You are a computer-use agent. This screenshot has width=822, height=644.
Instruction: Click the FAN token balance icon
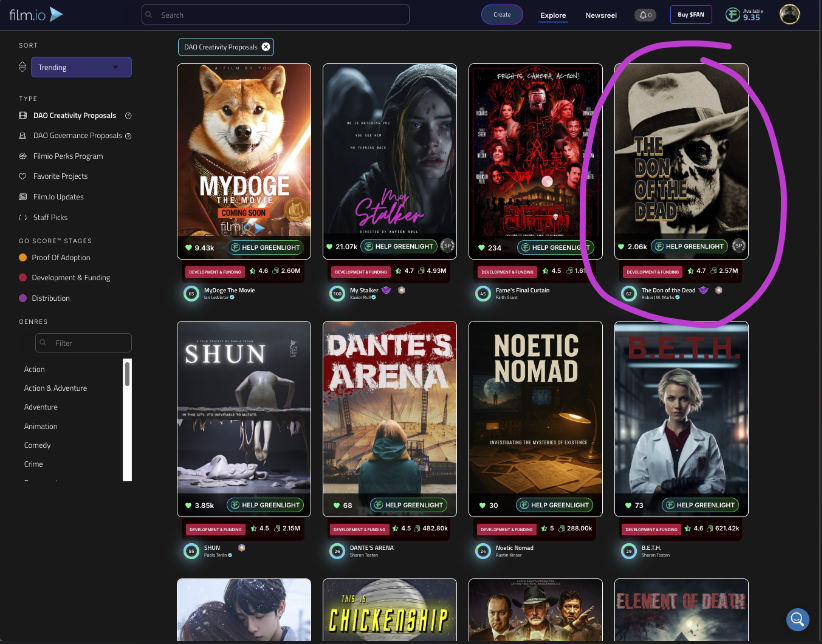[x=732, y=15]
